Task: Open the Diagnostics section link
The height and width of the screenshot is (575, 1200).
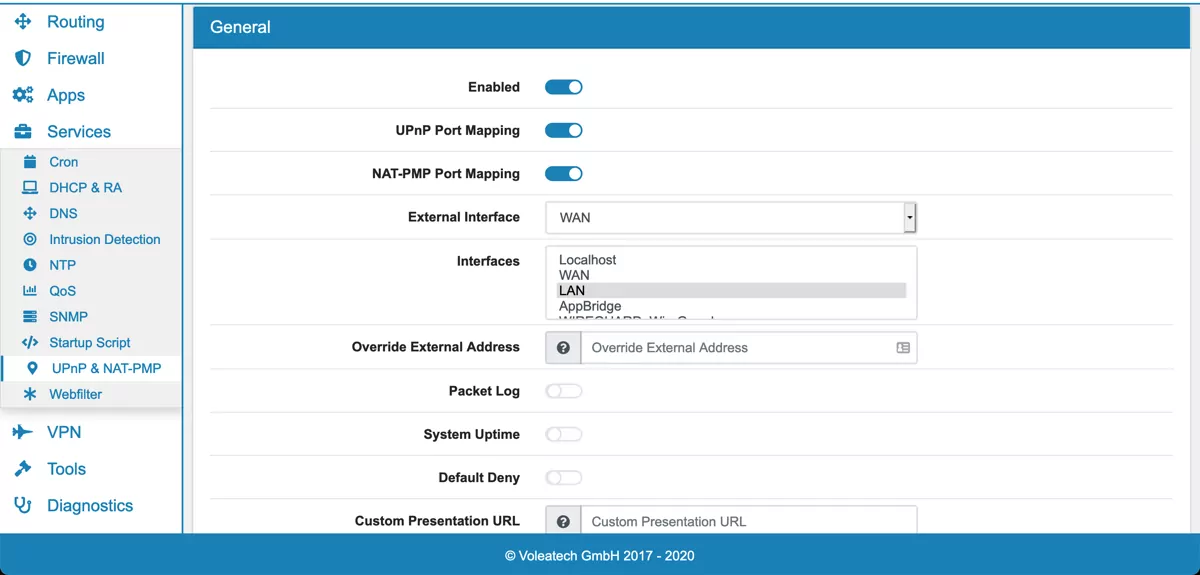Action: (x=89, y=506)
